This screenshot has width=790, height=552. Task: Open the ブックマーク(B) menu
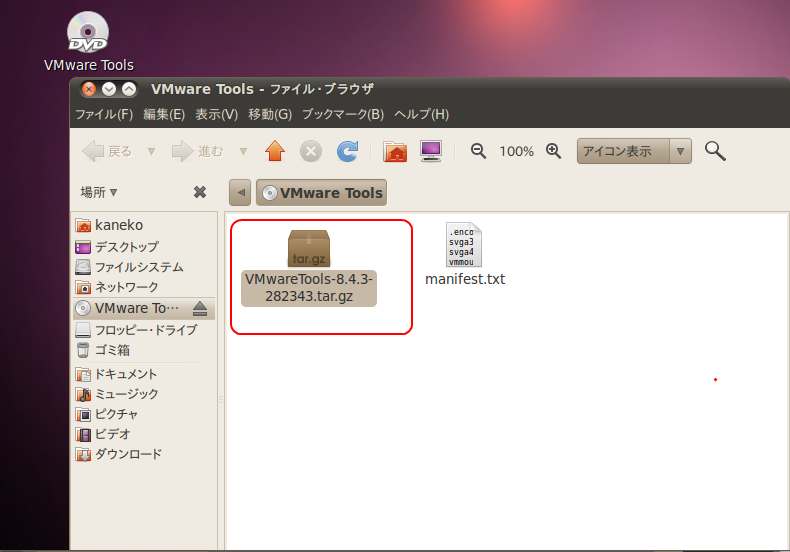342,114
